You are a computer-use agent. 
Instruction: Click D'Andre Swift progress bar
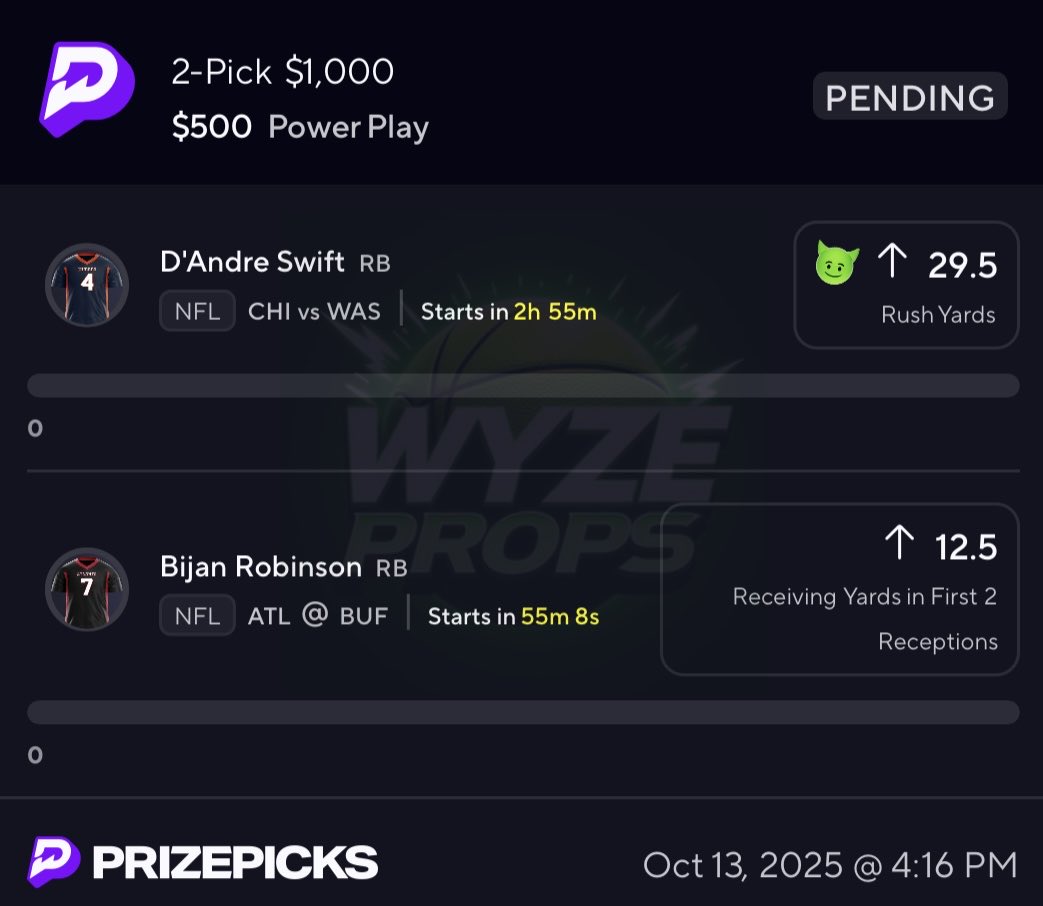click(x=523, y=386)
